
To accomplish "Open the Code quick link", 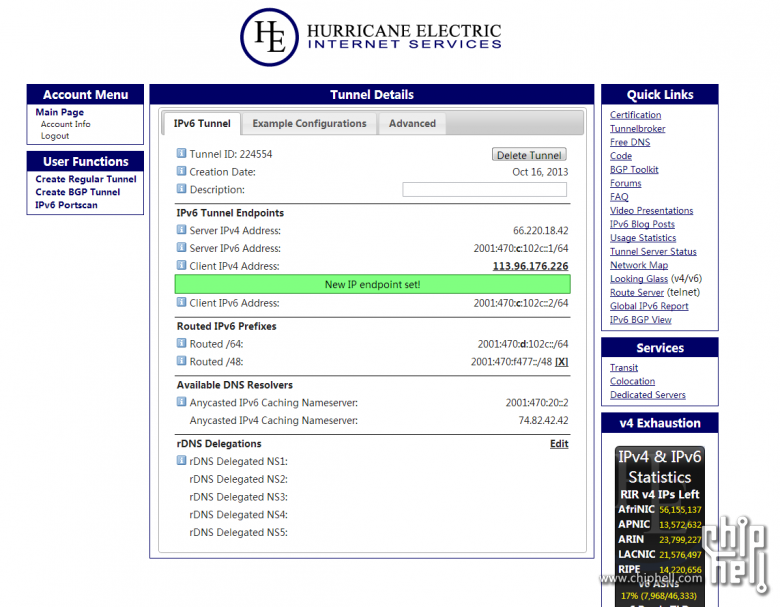I will 621,156.
